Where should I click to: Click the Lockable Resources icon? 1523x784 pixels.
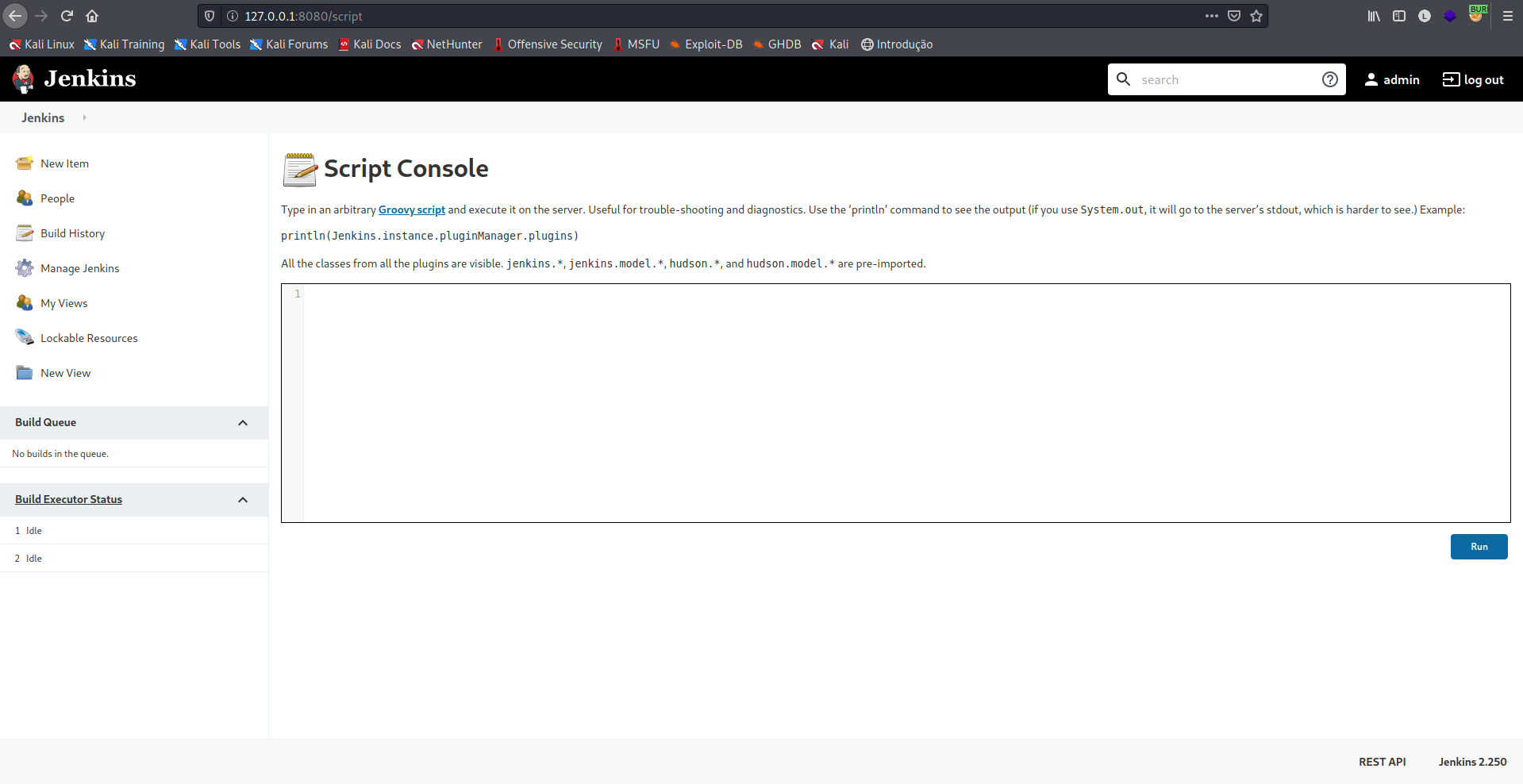(x=25, y=338)
